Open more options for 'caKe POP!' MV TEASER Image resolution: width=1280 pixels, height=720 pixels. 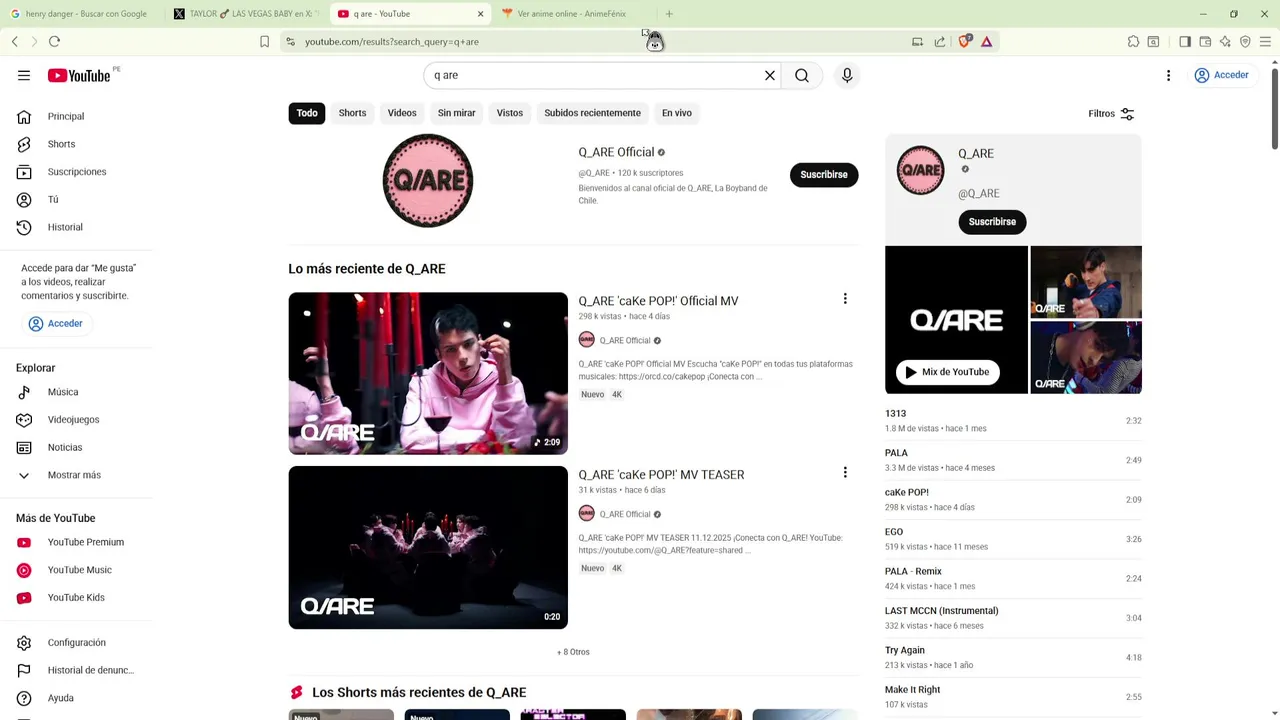[845, 472]
